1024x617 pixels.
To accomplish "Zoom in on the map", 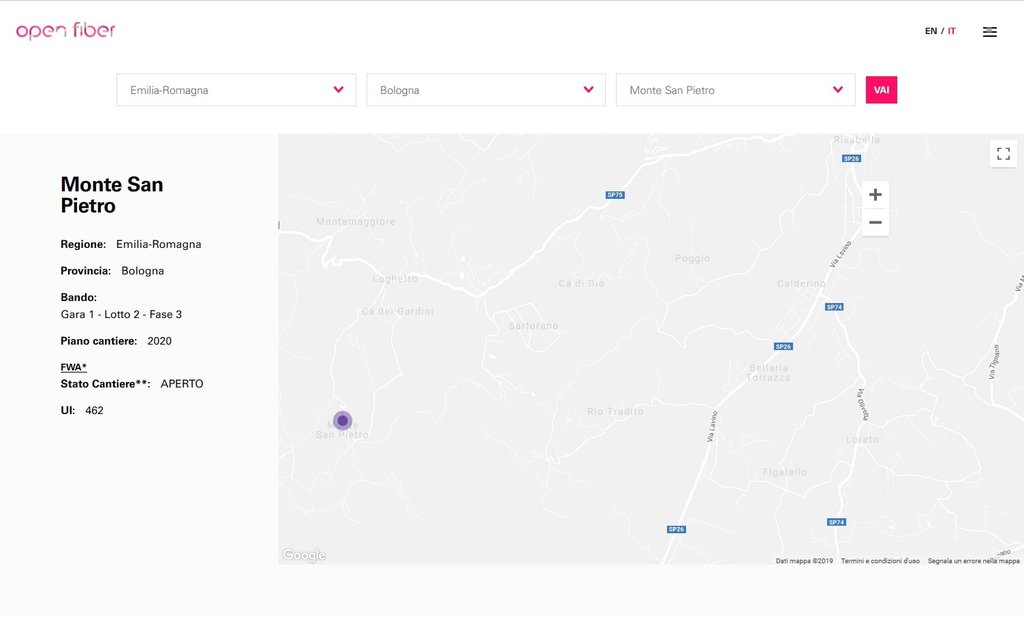I will [x=875, y=195].
